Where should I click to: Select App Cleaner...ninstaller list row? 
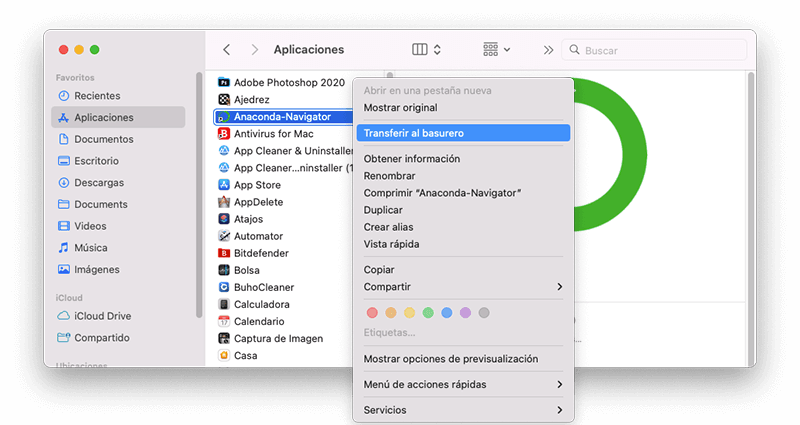[285, 168]
